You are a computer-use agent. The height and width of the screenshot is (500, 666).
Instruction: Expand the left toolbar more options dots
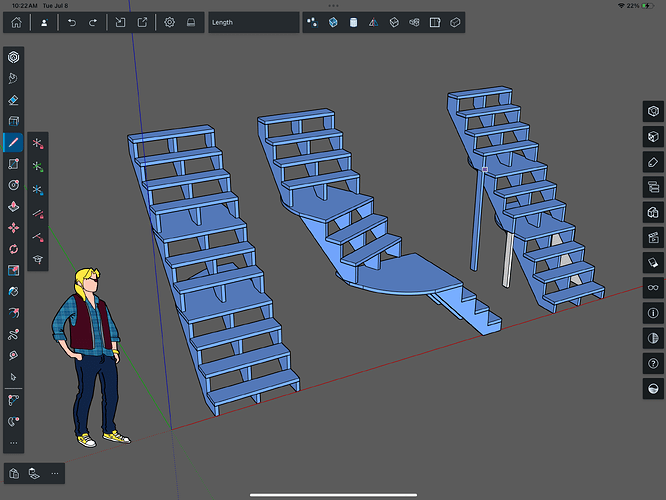click(x=13, y=441)
